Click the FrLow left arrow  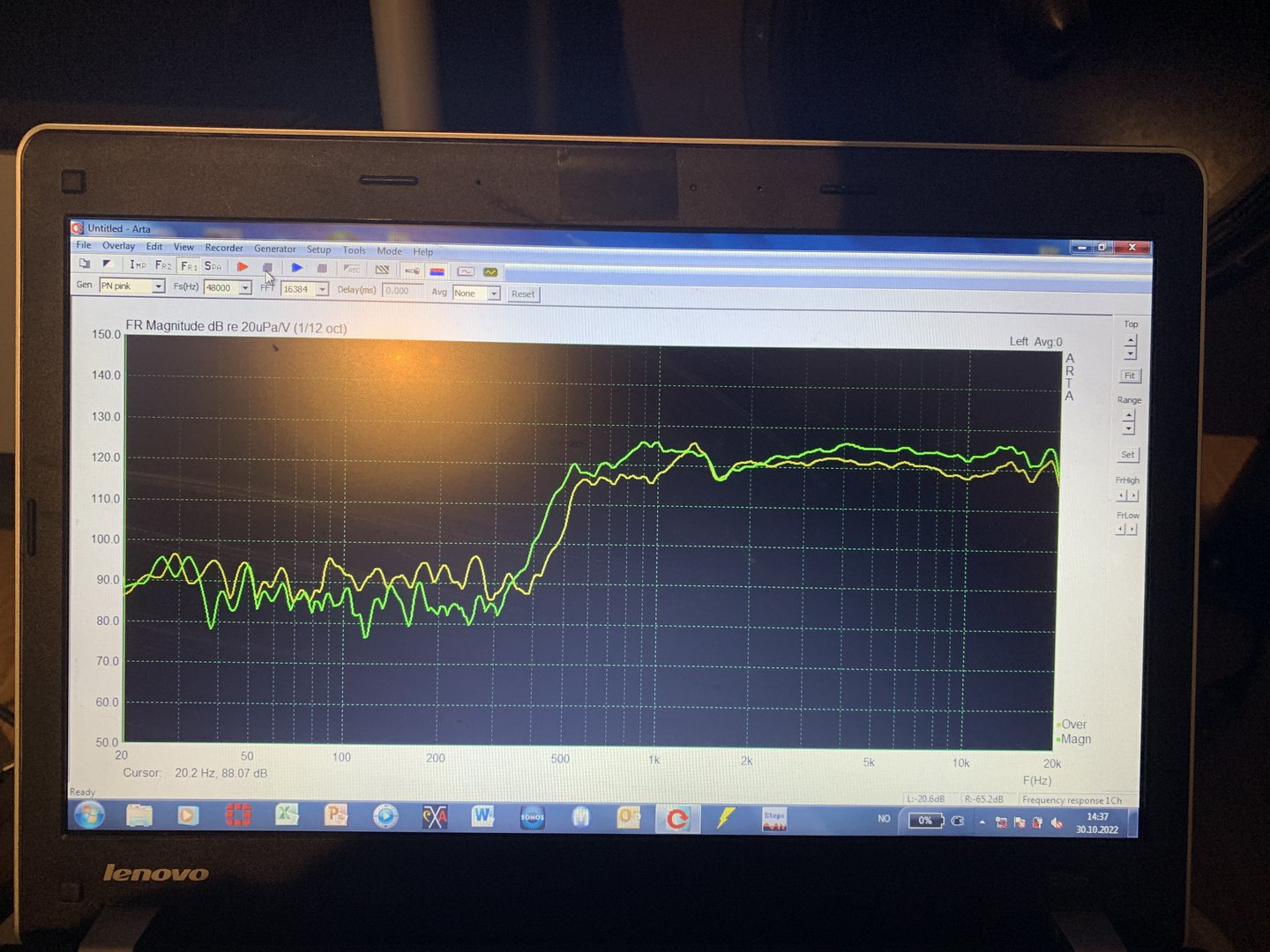pos(1120,530)
